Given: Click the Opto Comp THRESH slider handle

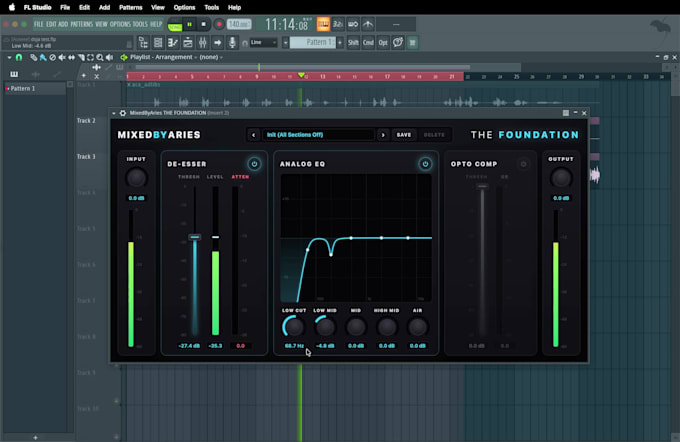Looking at the screenshot, I should tap(482, 187).
